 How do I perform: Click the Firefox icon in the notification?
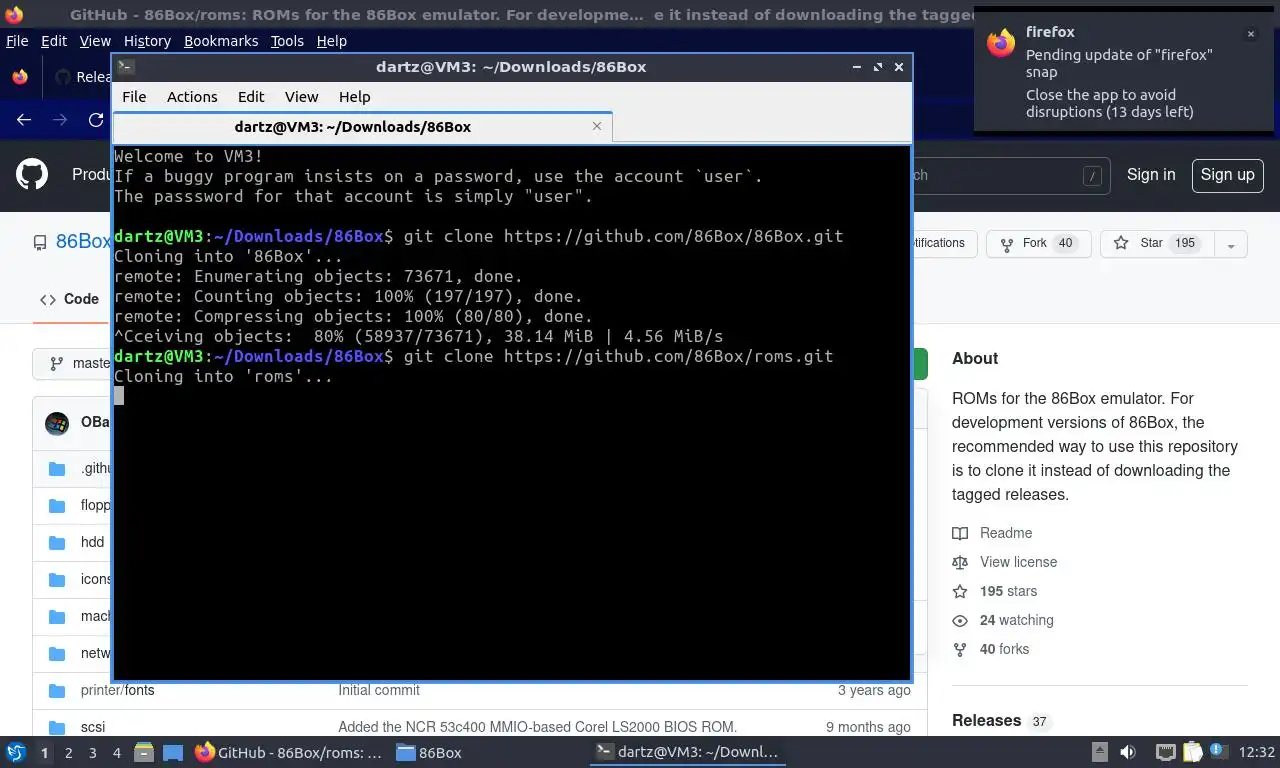click(x=1001, y=43)
